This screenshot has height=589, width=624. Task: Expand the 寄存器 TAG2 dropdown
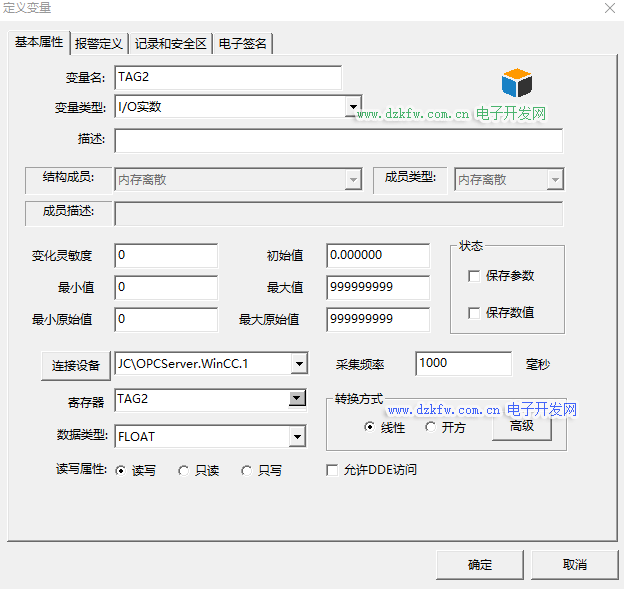297,399
